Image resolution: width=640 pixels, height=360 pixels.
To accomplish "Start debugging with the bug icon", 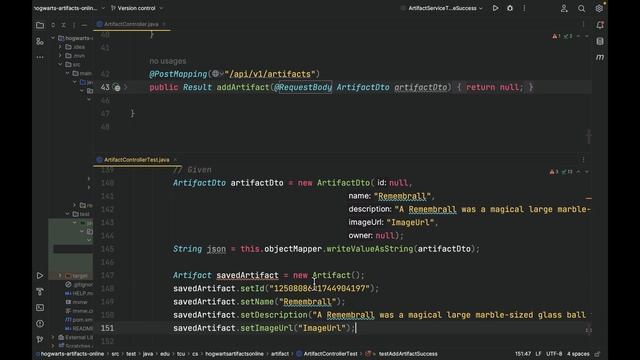I will (x=510, y=8).
